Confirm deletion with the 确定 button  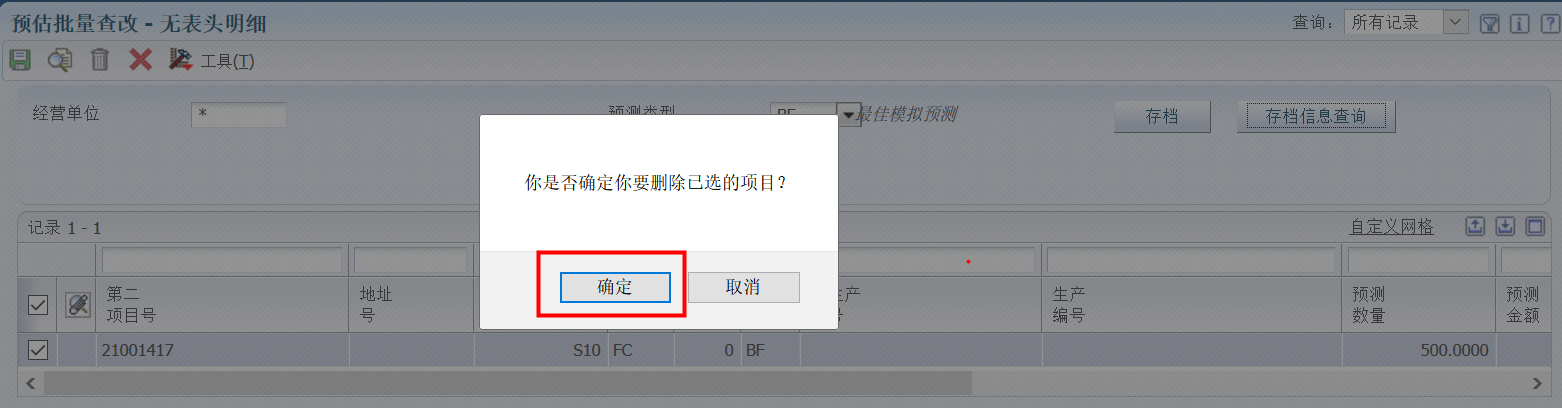[x=615, y=287]
